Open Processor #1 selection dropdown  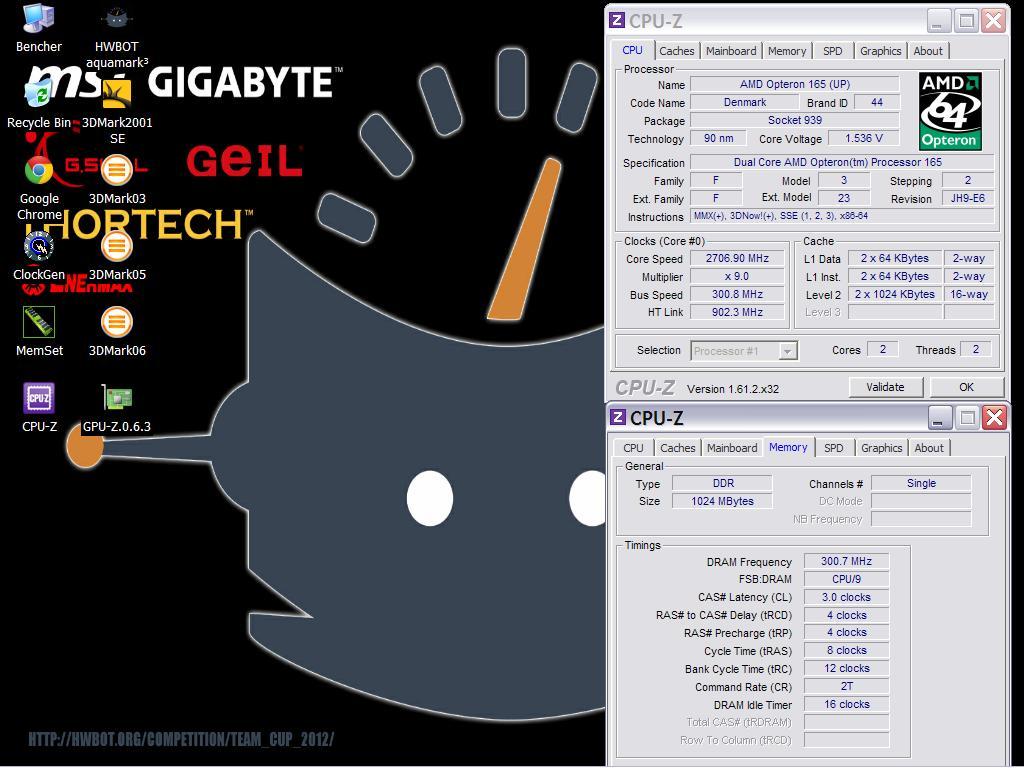[744, 351]
